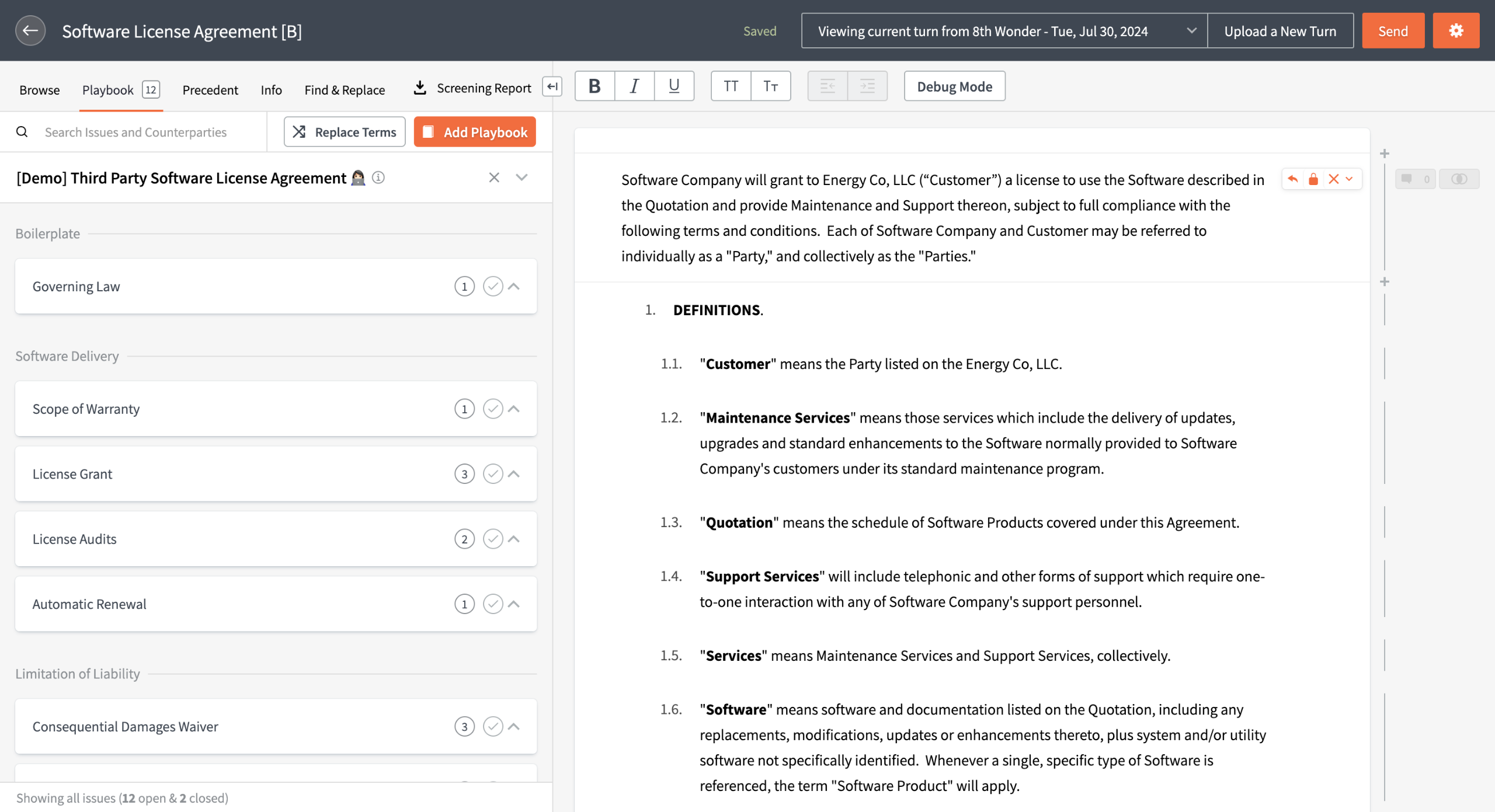Click the Send button

pos(1393,31)
